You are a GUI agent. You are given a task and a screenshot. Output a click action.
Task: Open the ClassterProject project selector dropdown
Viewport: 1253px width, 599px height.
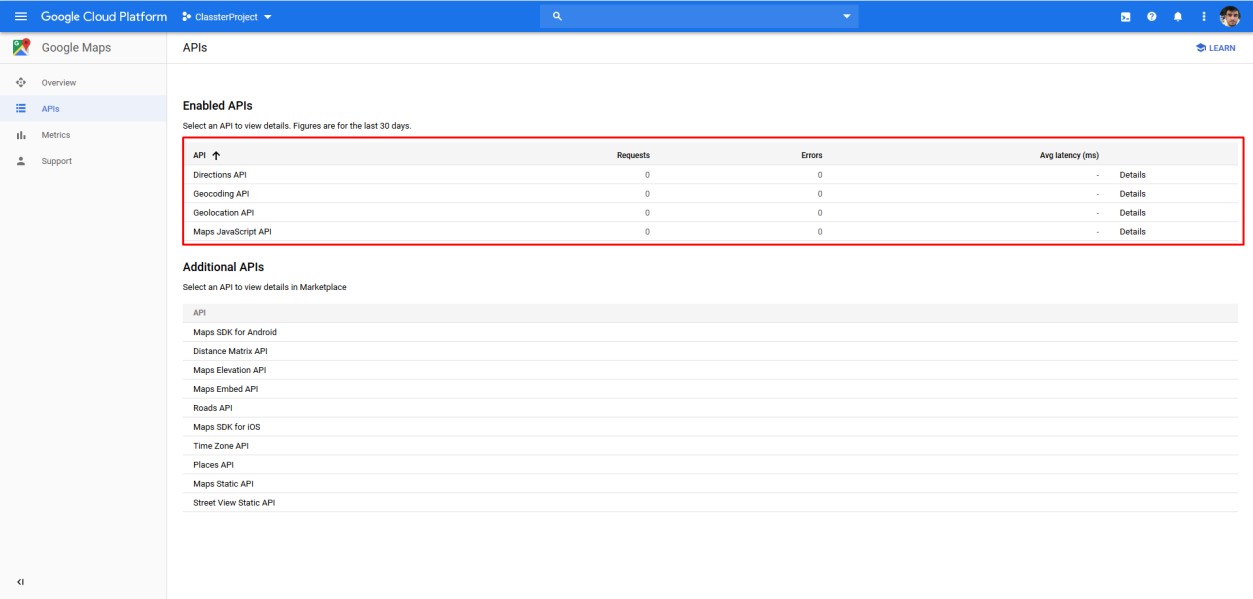(x=227, y=17)
